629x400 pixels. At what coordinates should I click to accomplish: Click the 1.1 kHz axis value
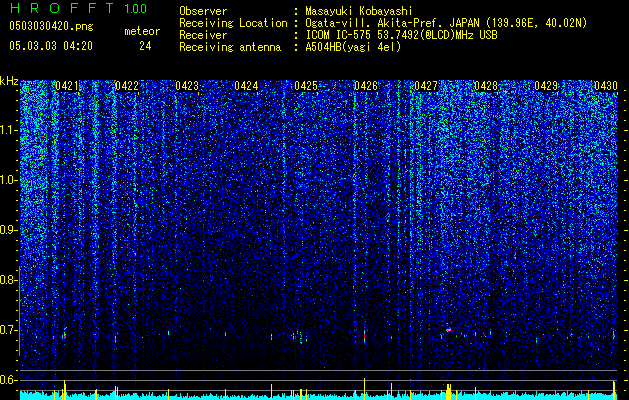click(x=8, y=130)
